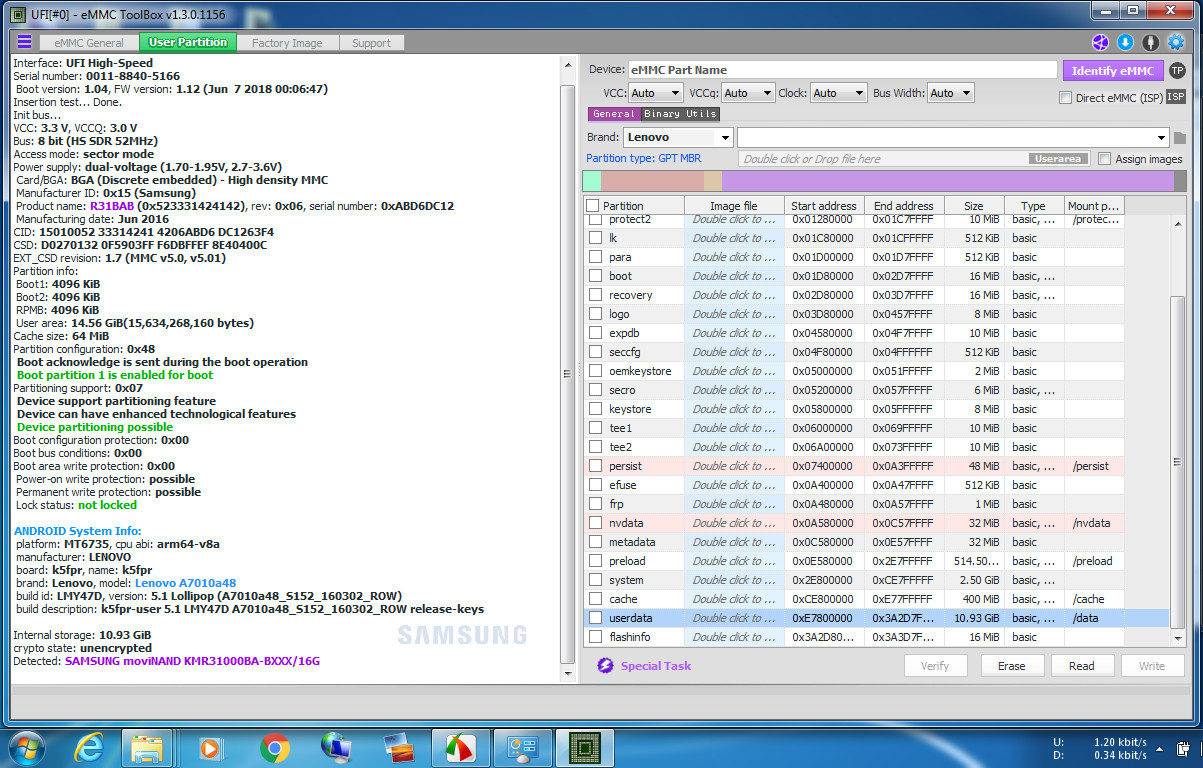Click the TP round icon beside Identify eMMC

(x=1177, y=70)
